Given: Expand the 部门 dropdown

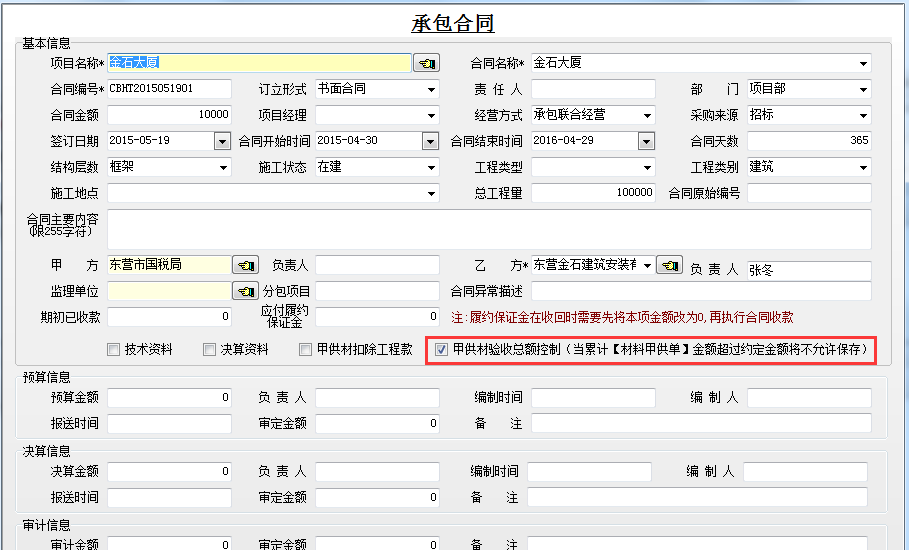Looking at the screenshot, I should click(863, 90).
